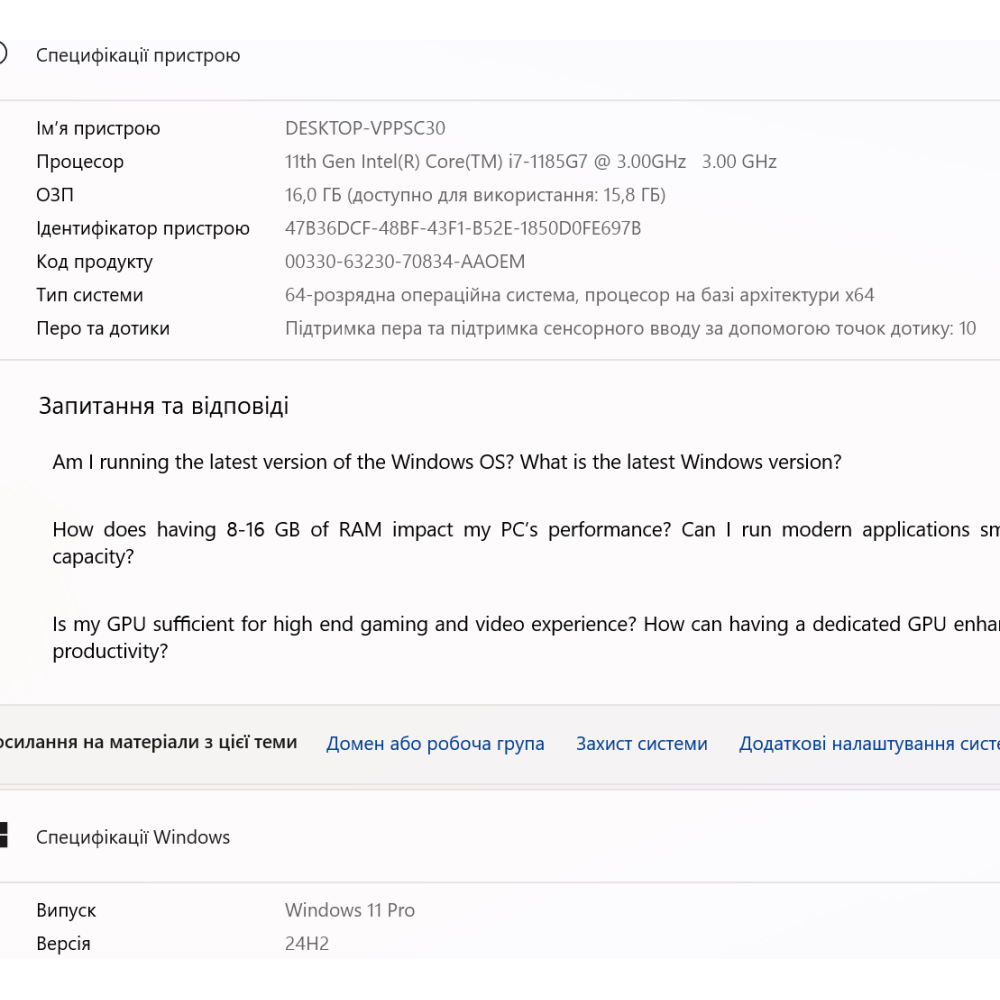Image resolution: width=1000 pixels, height=1000 pixels.
Task: Click the 64-розрядна system type value
Action: 579,295
